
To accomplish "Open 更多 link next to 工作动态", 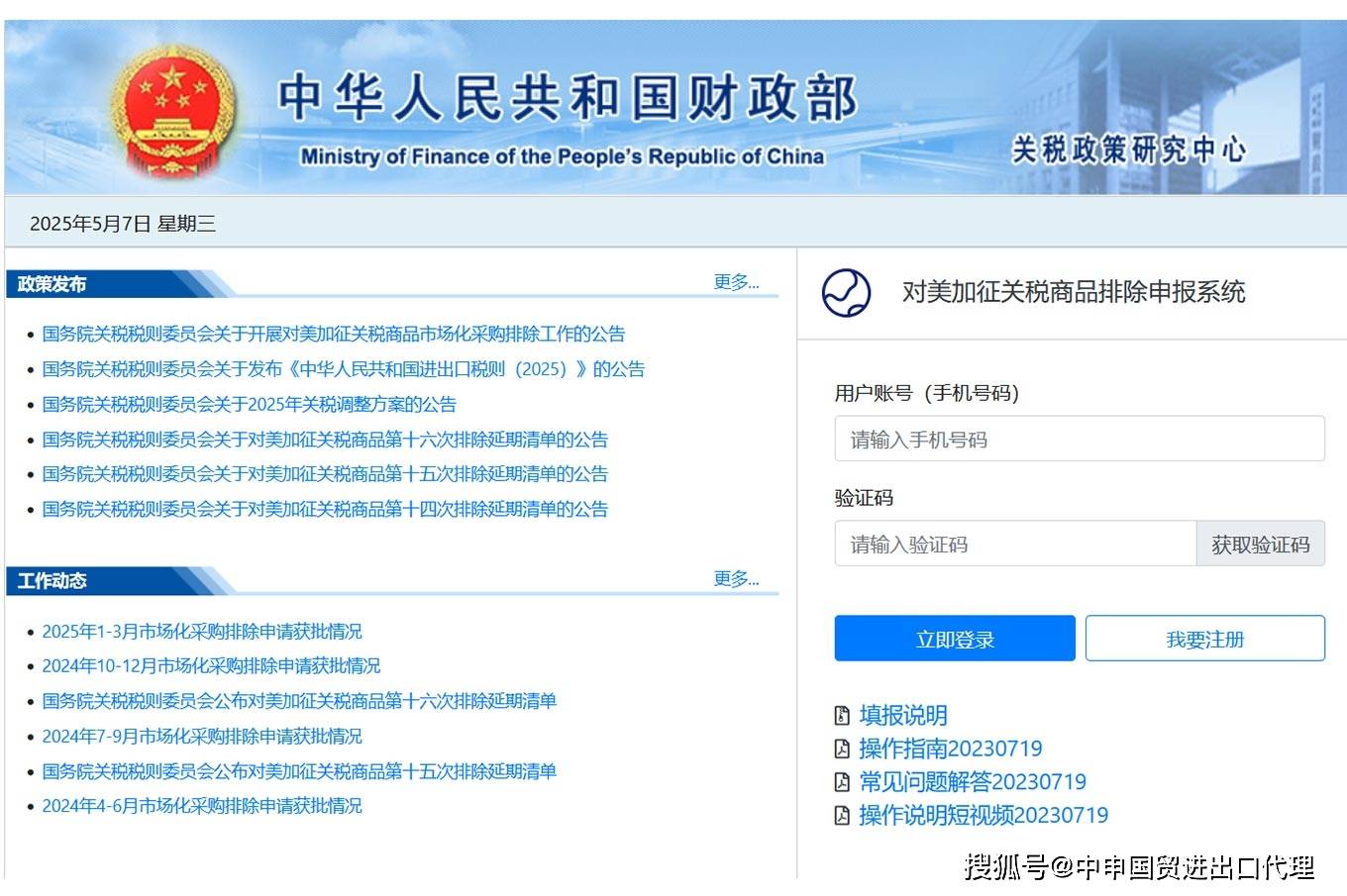I will 733,579.
